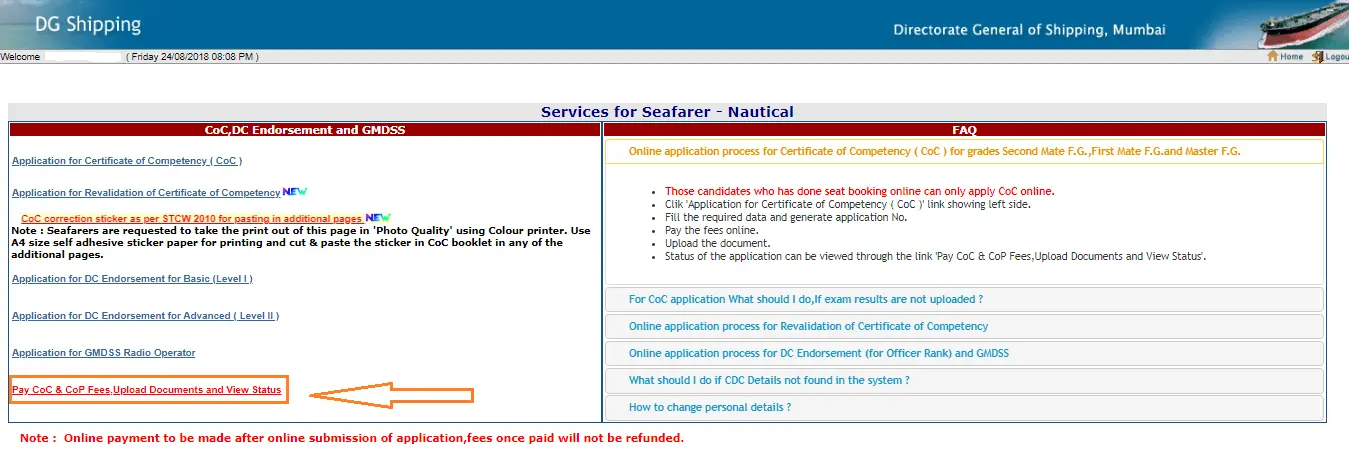The image size is (1349, 460).
Task: Collapse the Online application process for CoC FAQ
Action: [x=964, y=152]
